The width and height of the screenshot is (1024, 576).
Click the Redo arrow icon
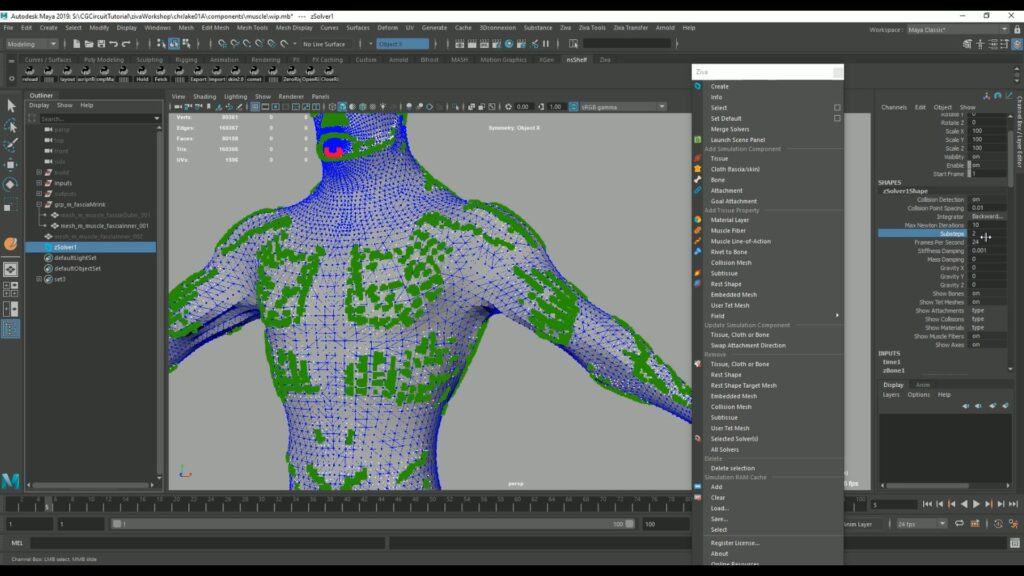[126, 44]
